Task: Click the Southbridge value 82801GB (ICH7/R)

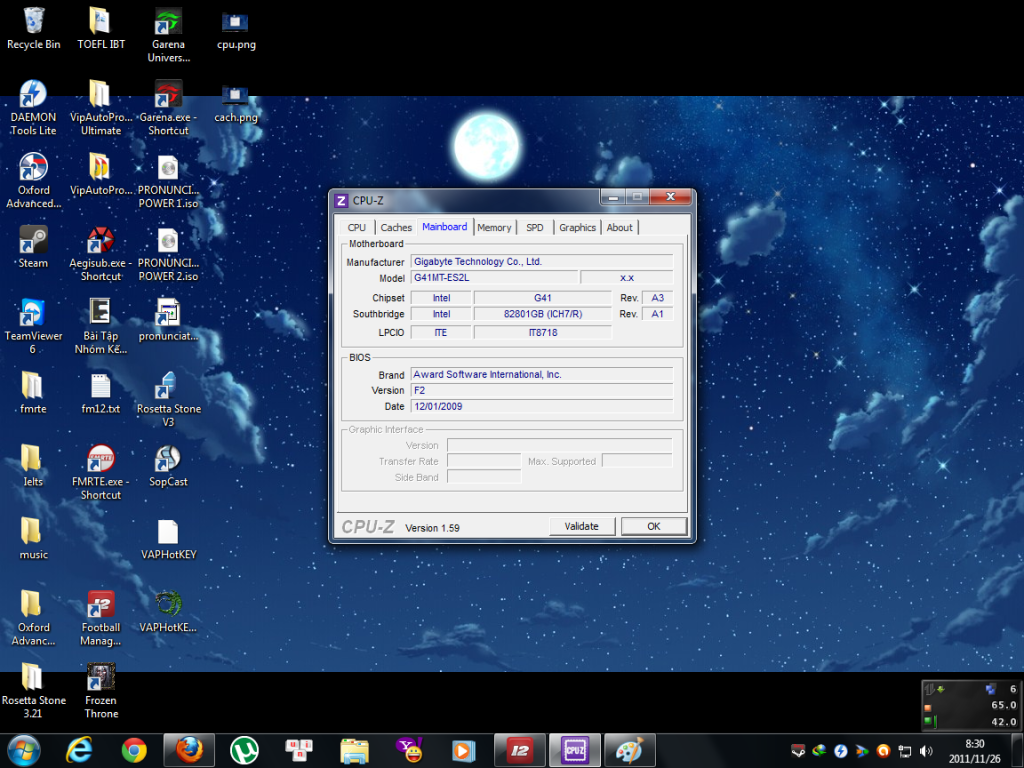Action: pos(543,314)
